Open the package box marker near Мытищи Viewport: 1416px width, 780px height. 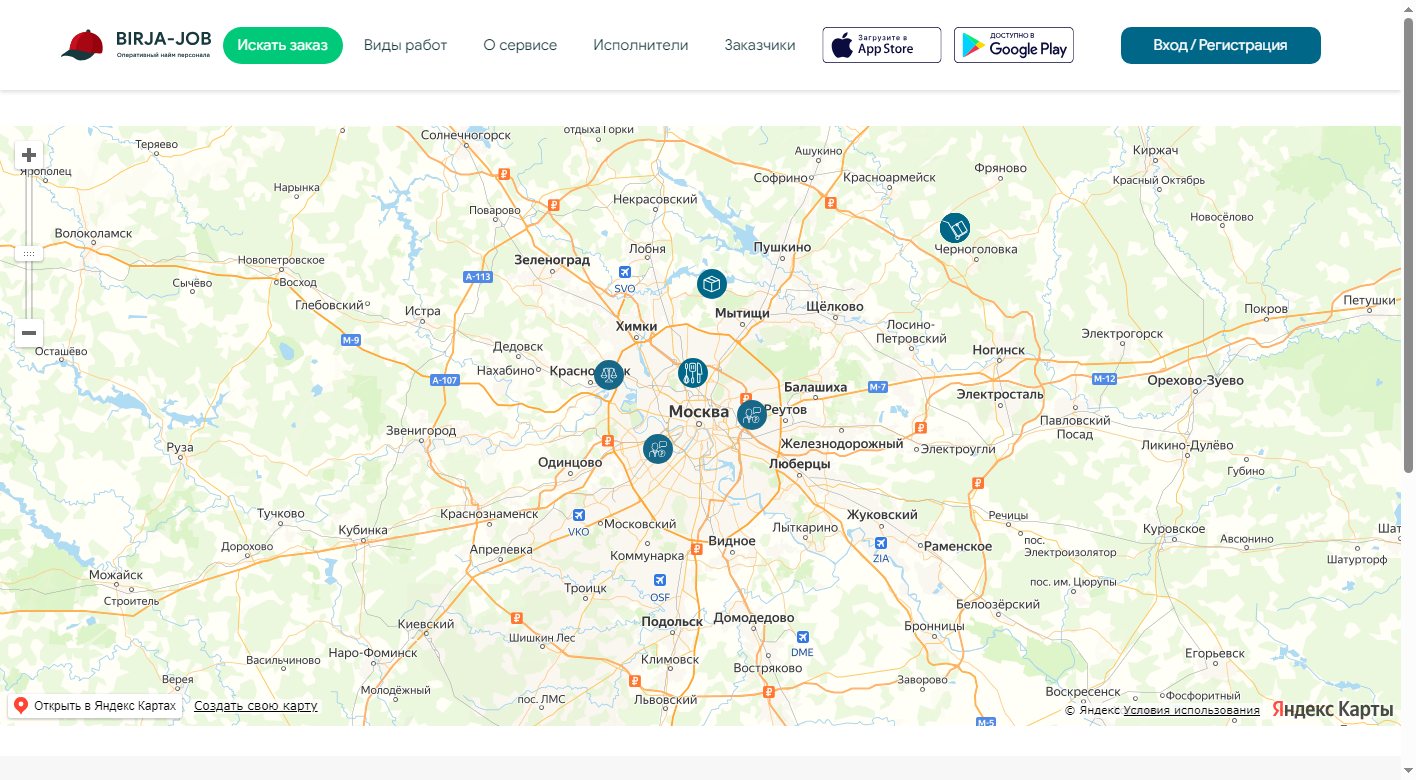(x=711, y=284)
